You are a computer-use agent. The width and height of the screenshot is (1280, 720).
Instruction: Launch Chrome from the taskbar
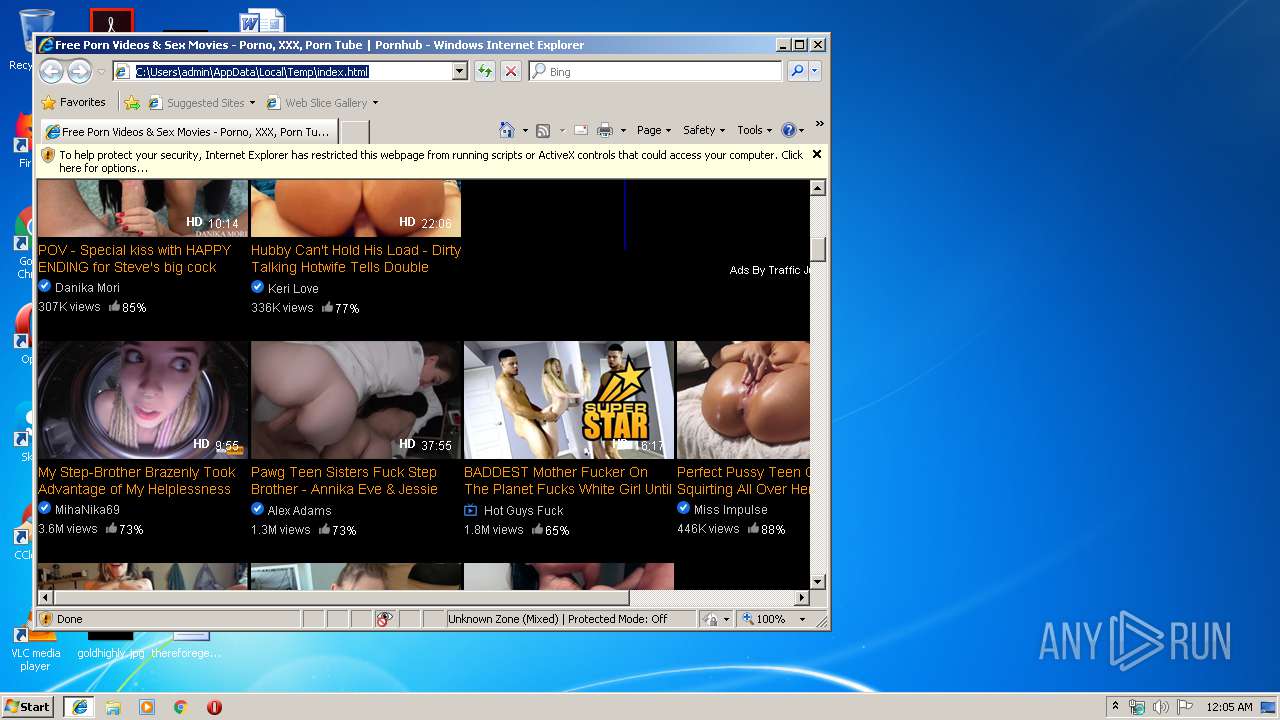pos(180,707)
